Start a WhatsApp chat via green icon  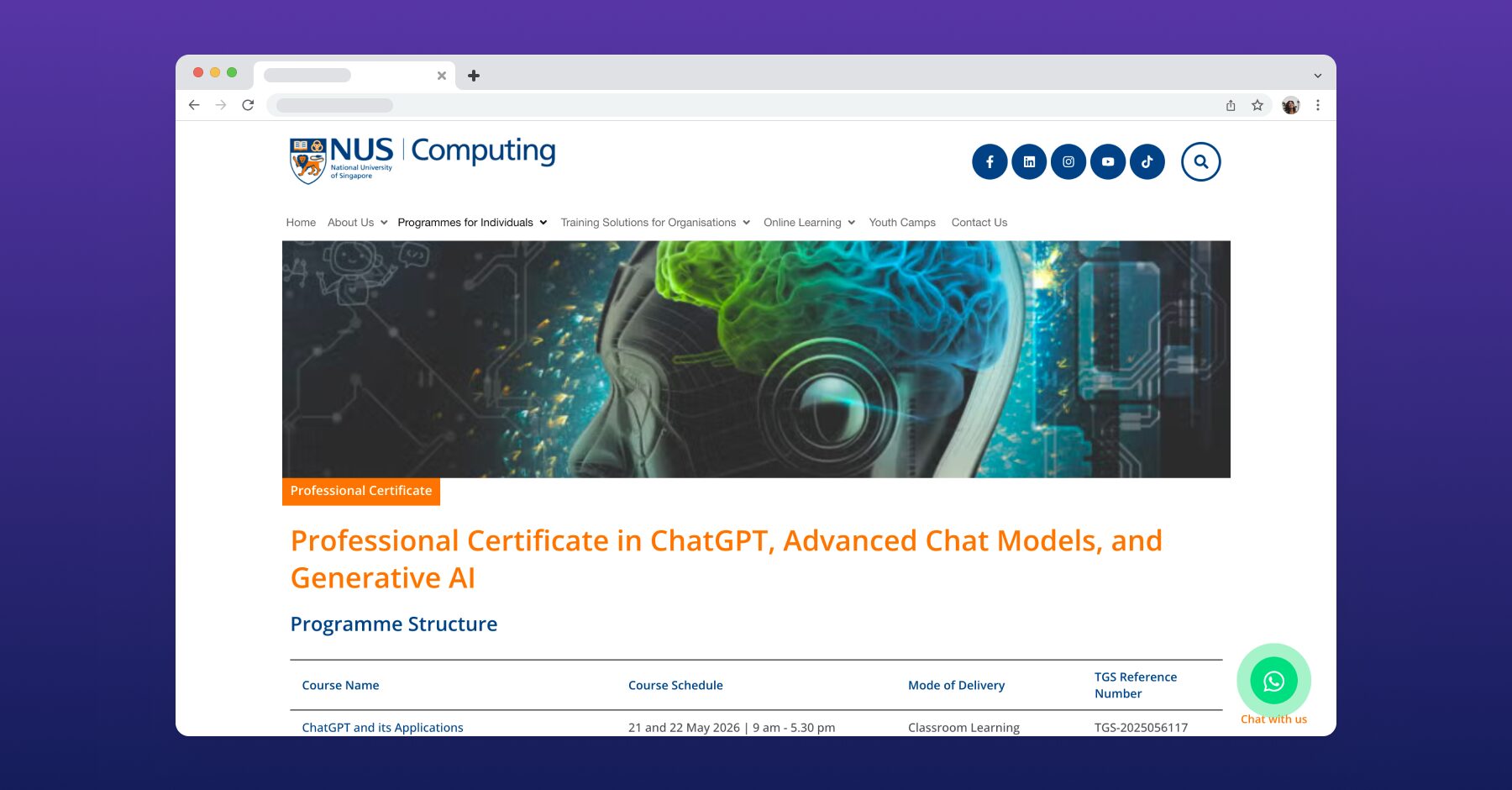click(x=1273, y=682)
